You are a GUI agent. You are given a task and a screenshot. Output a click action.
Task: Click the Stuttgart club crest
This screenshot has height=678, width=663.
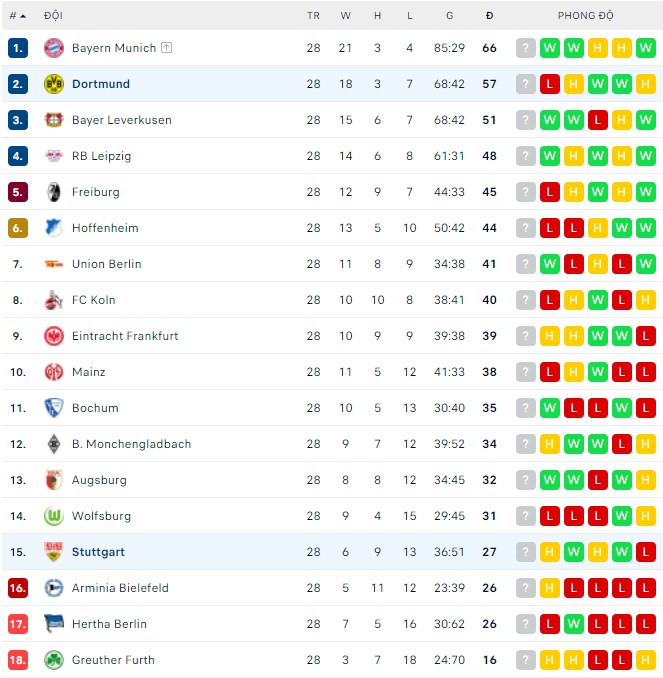click(x=54, y=552)
